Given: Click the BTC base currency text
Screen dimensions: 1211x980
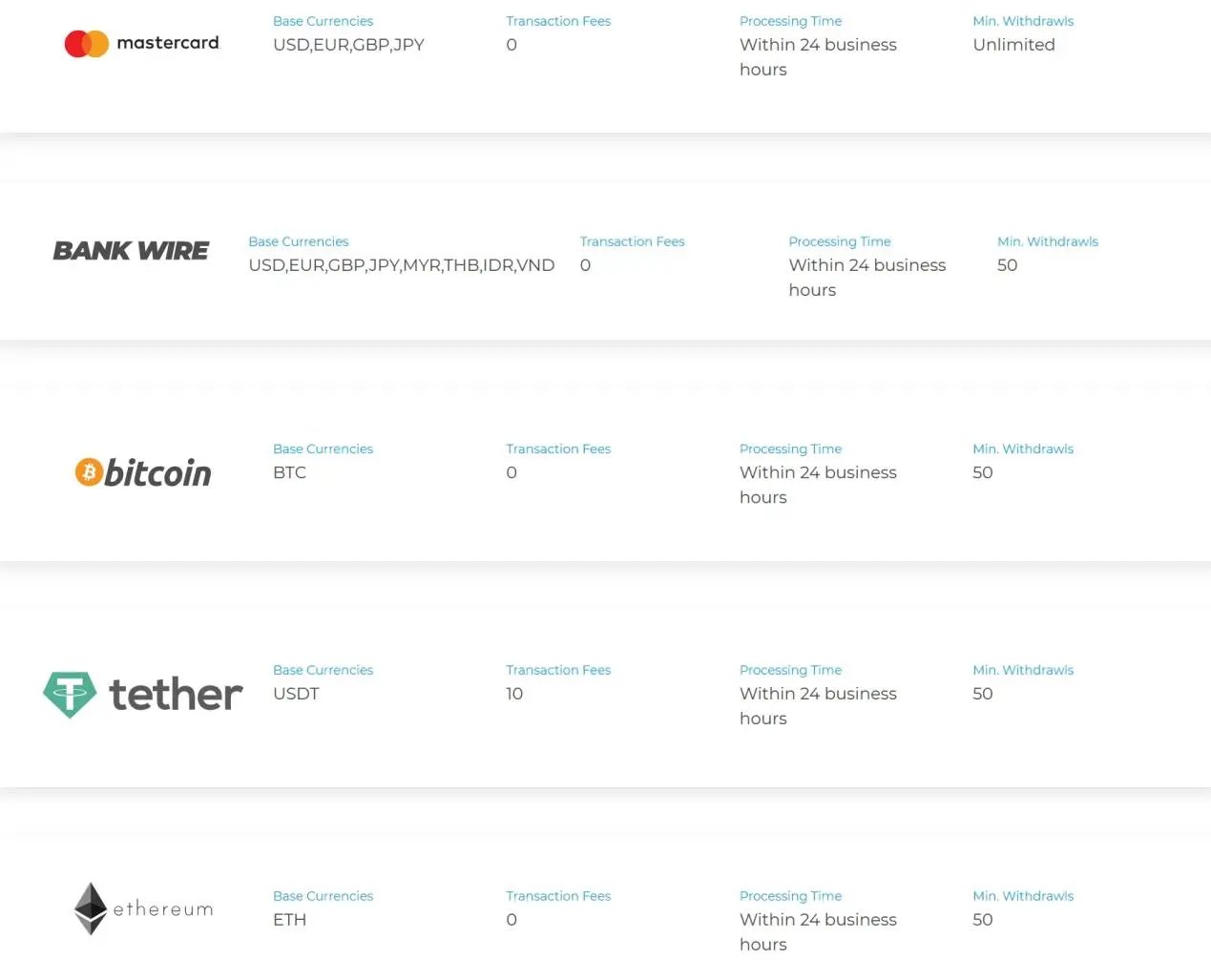Looking at the screenshot, I should point(289,472).
